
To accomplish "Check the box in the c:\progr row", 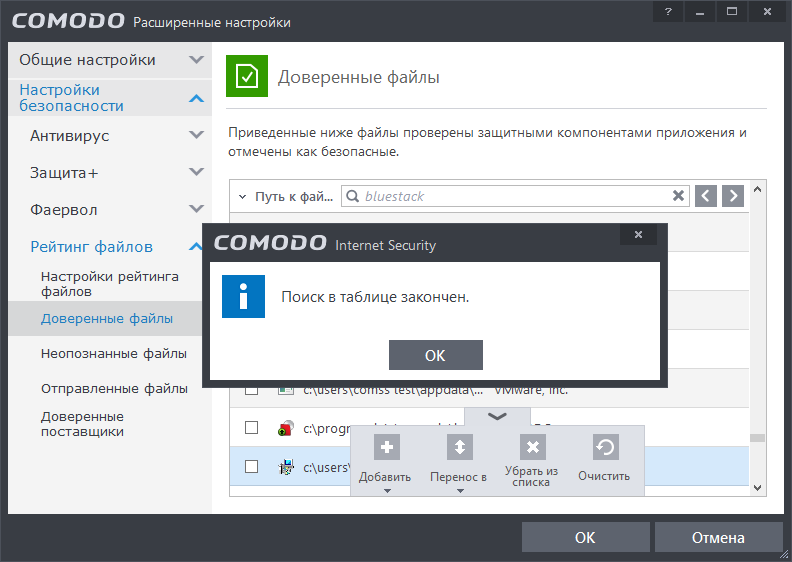I will click(252, 428).
